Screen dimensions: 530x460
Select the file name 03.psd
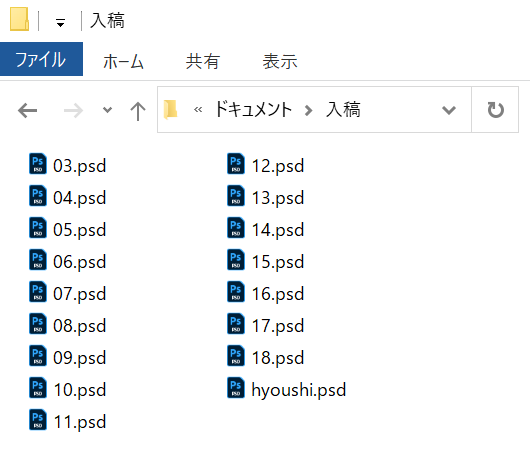pos(80,166)
